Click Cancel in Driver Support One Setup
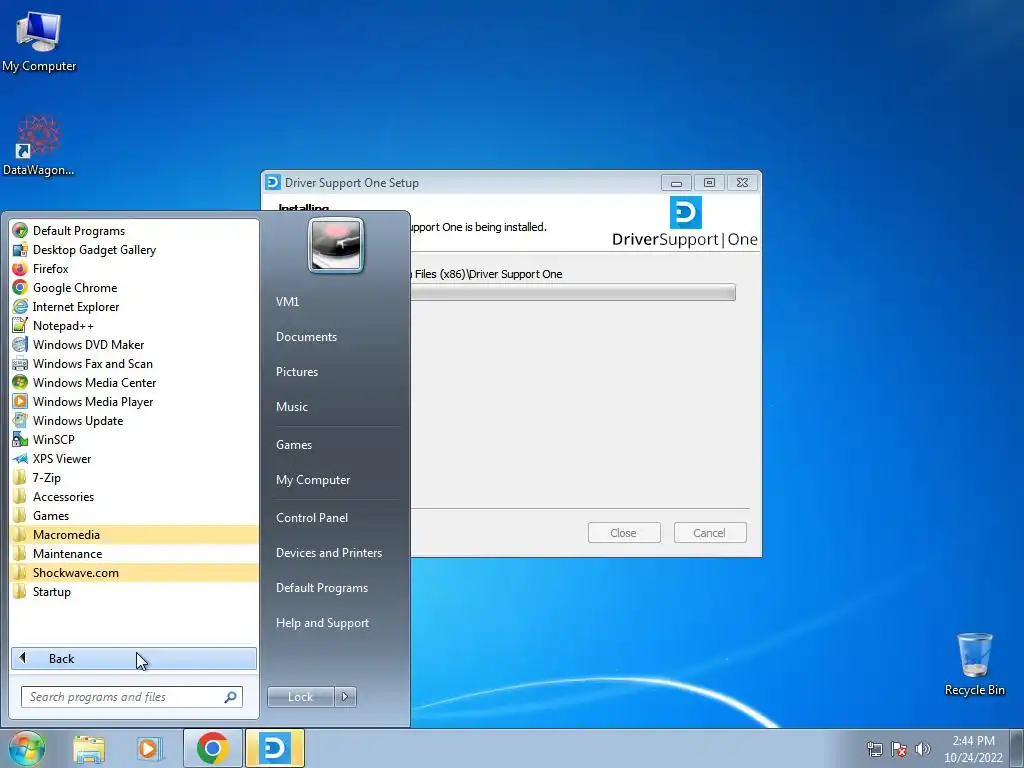 [x=710, y=533]
